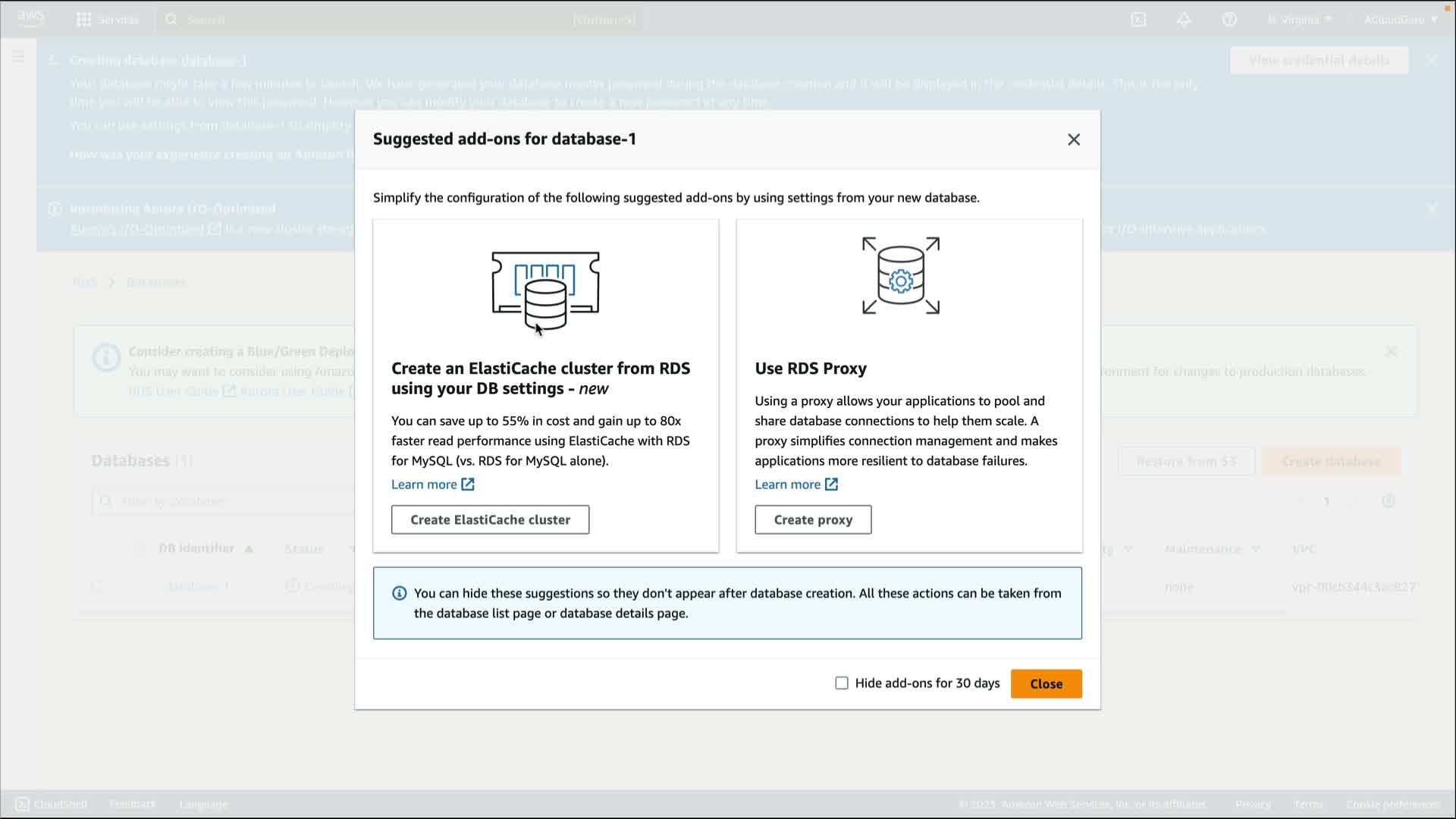The width and height of the screenshot is (1456, 819).
Task: Sort by the Maintenance column arrow
Action: (x=1256, y=548)
